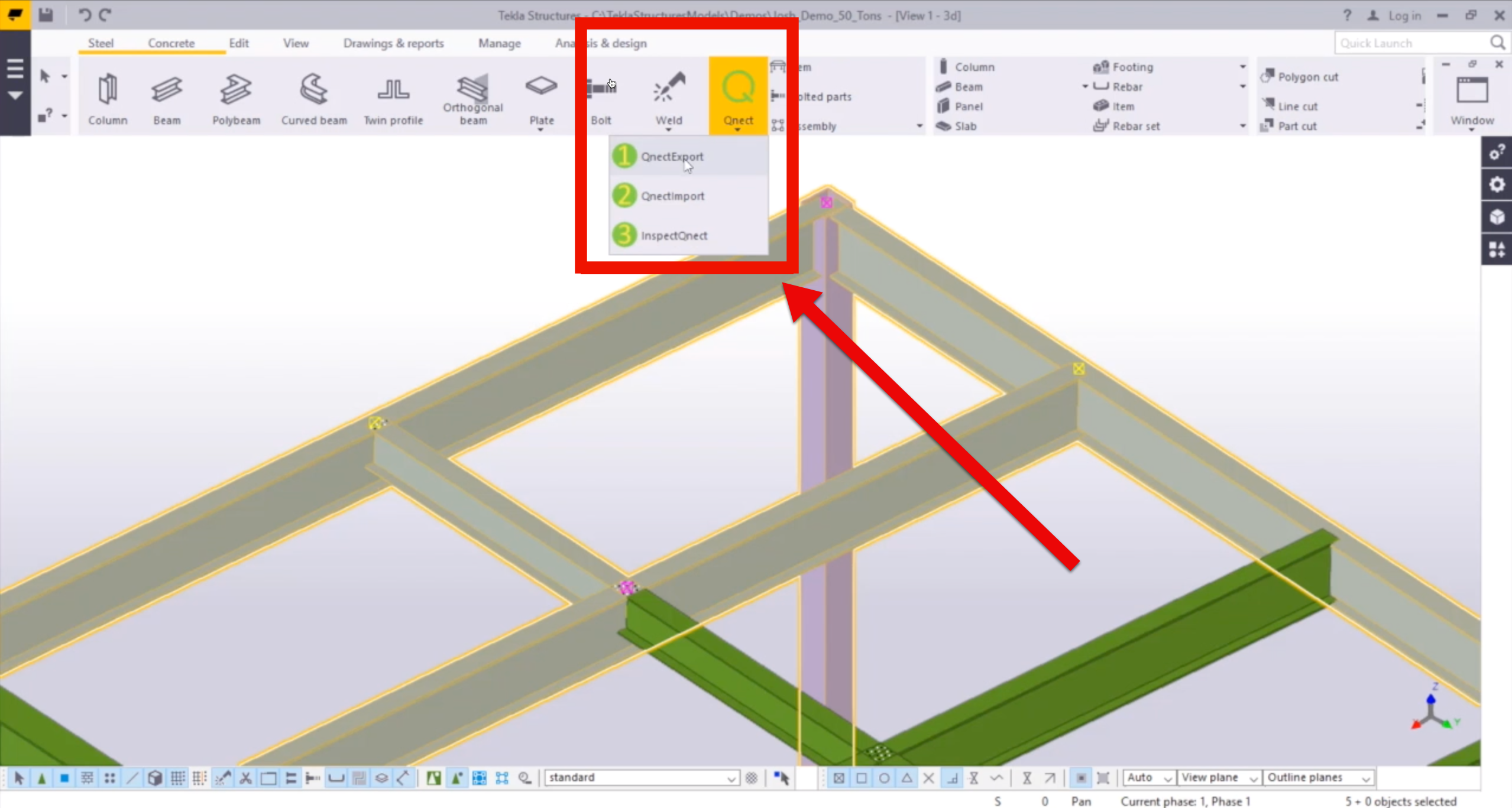
Task: Choose the Polybeam tool
Action: click(236, 98)
